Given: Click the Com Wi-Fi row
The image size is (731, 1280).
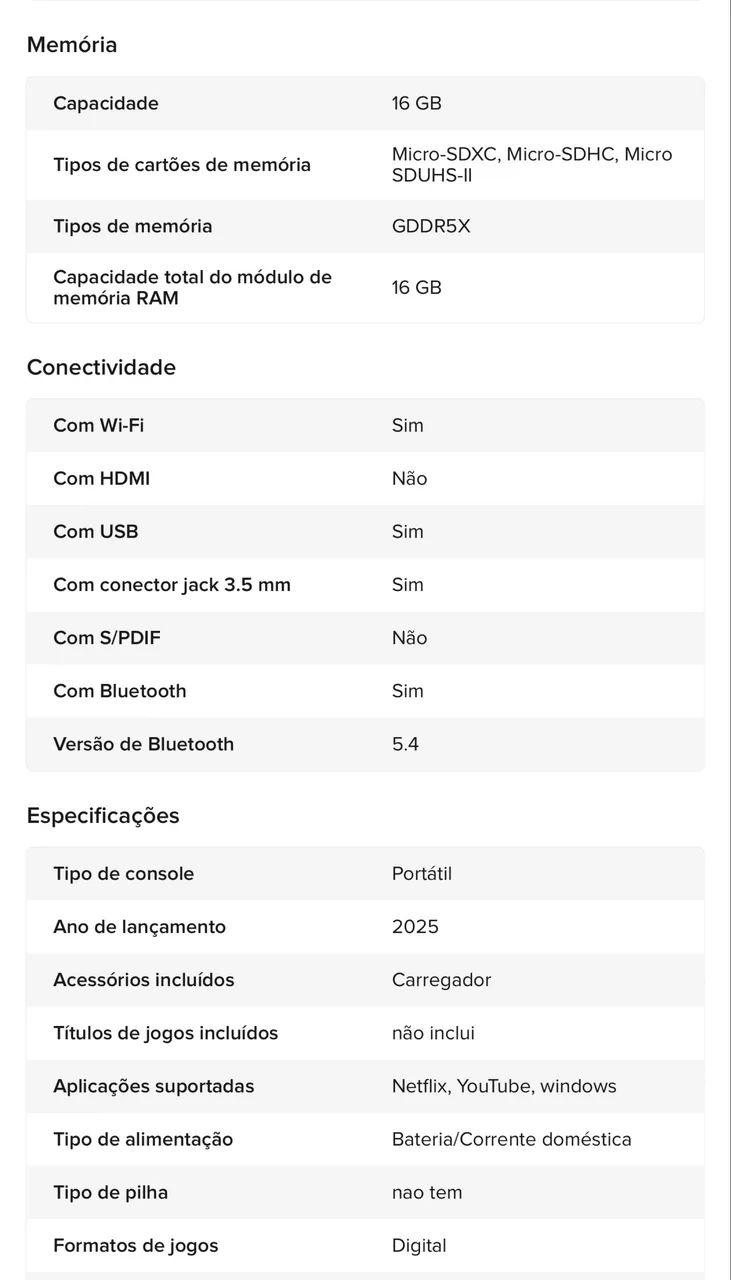Looking at the screenshot, I should [365, 425].
